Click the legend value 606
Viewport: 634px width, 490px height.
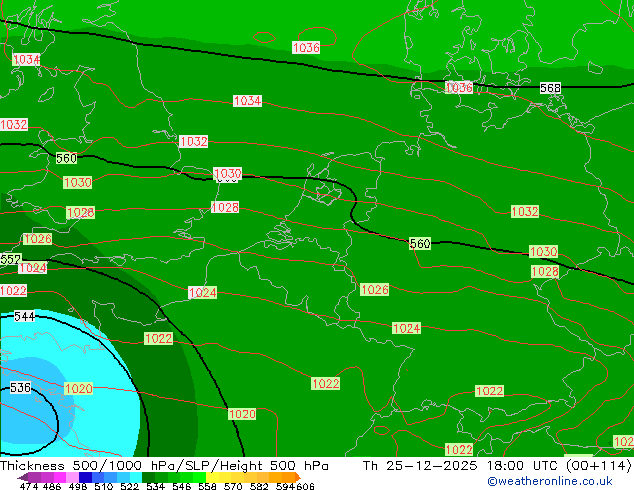click(305, 486)
